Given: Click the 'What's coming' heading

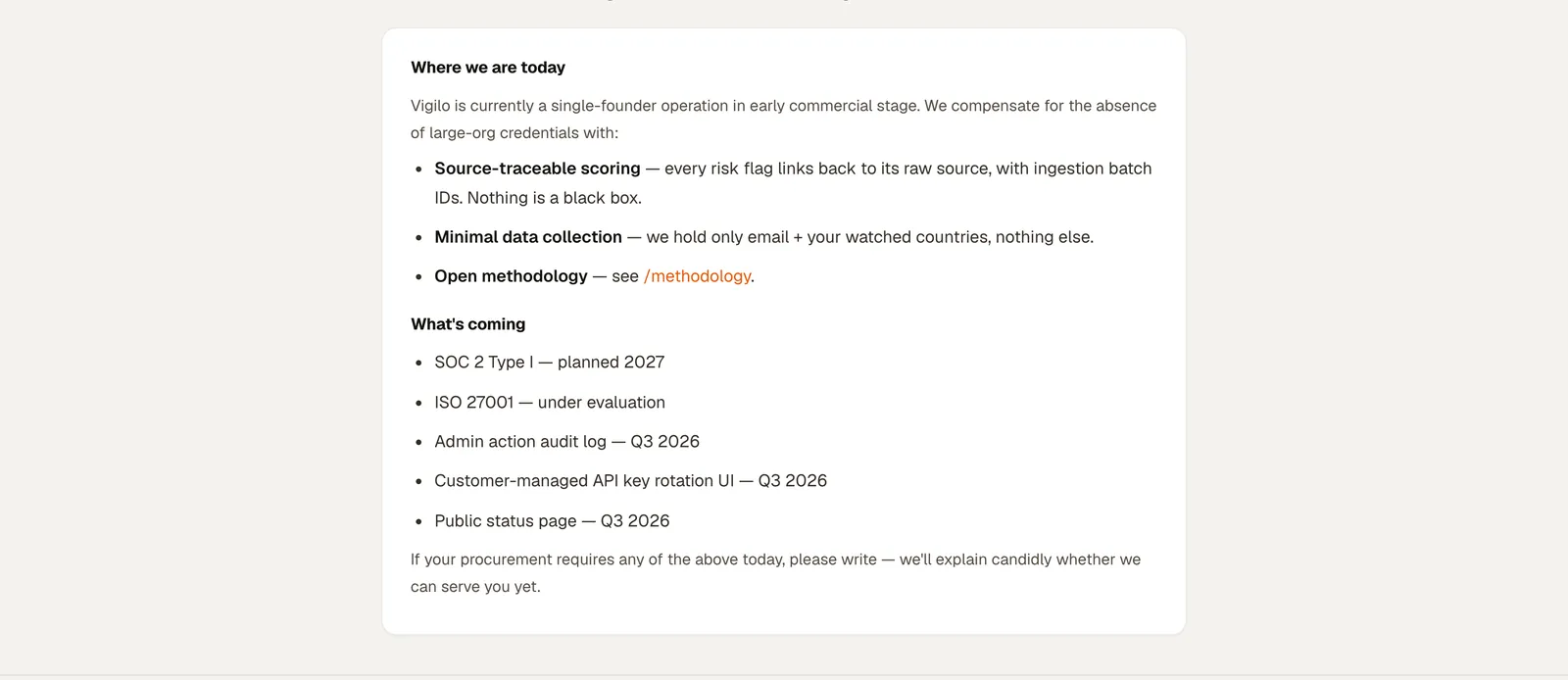Looking at the screenshot, I should coord(467,324).
